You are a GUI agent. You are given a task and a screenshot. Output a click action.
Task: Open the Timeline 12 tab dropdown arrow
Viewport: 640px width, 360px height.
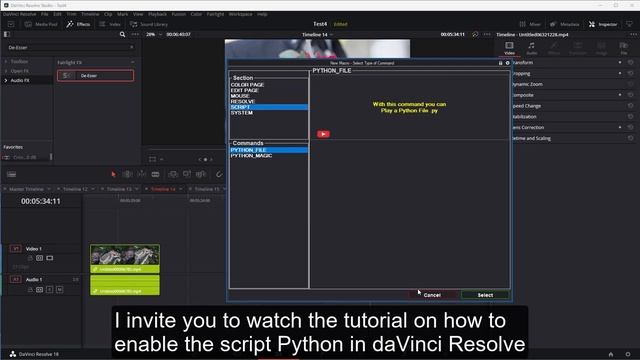click(x=93, y=189)
